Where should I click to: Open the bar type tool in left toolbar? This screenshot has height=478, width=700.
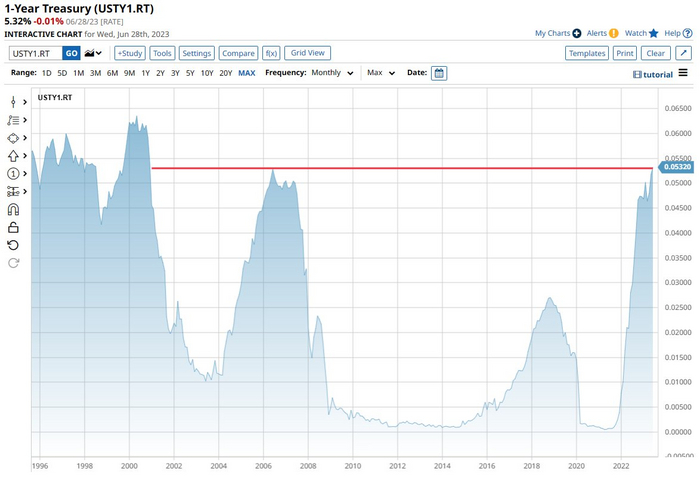(x=13, y=102)
